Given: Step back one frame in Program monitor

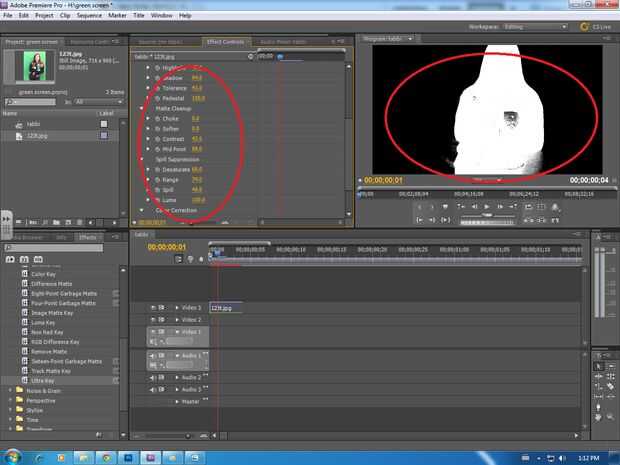Looking at the screenshot, I should click(x=474, y=206).
